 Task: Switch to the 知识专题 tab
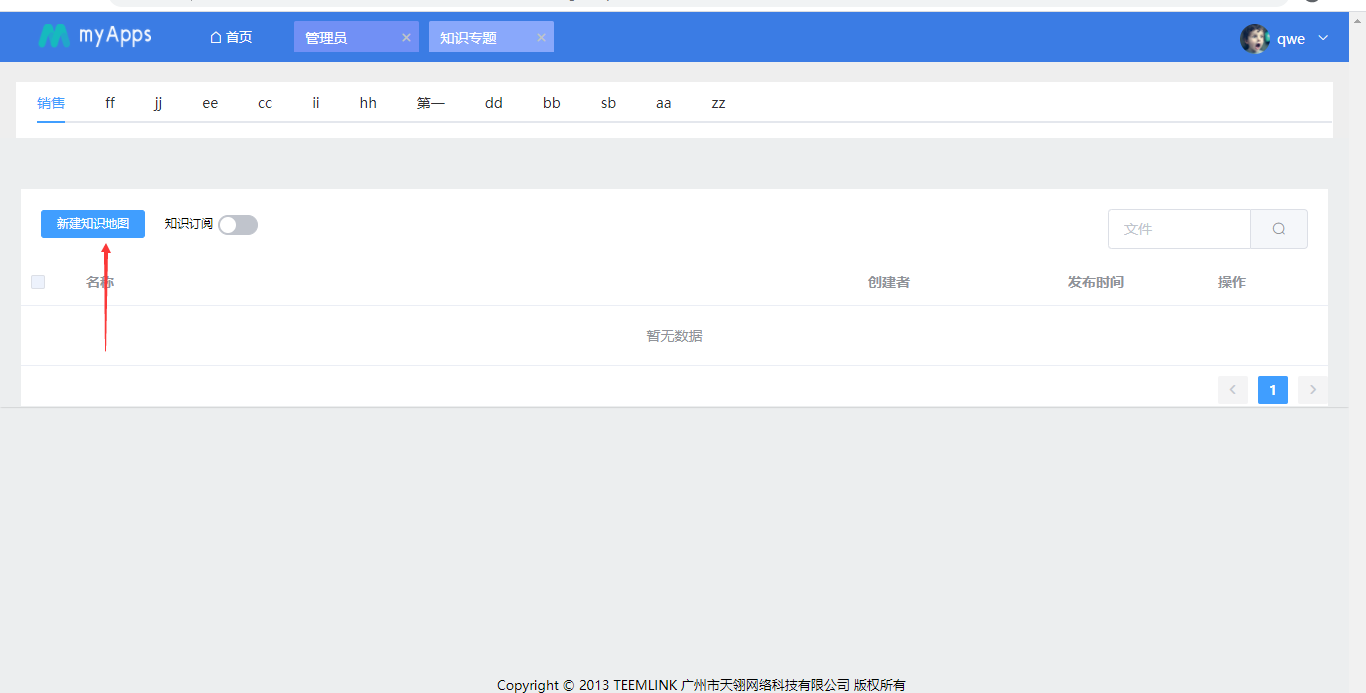tap(468, 37)
